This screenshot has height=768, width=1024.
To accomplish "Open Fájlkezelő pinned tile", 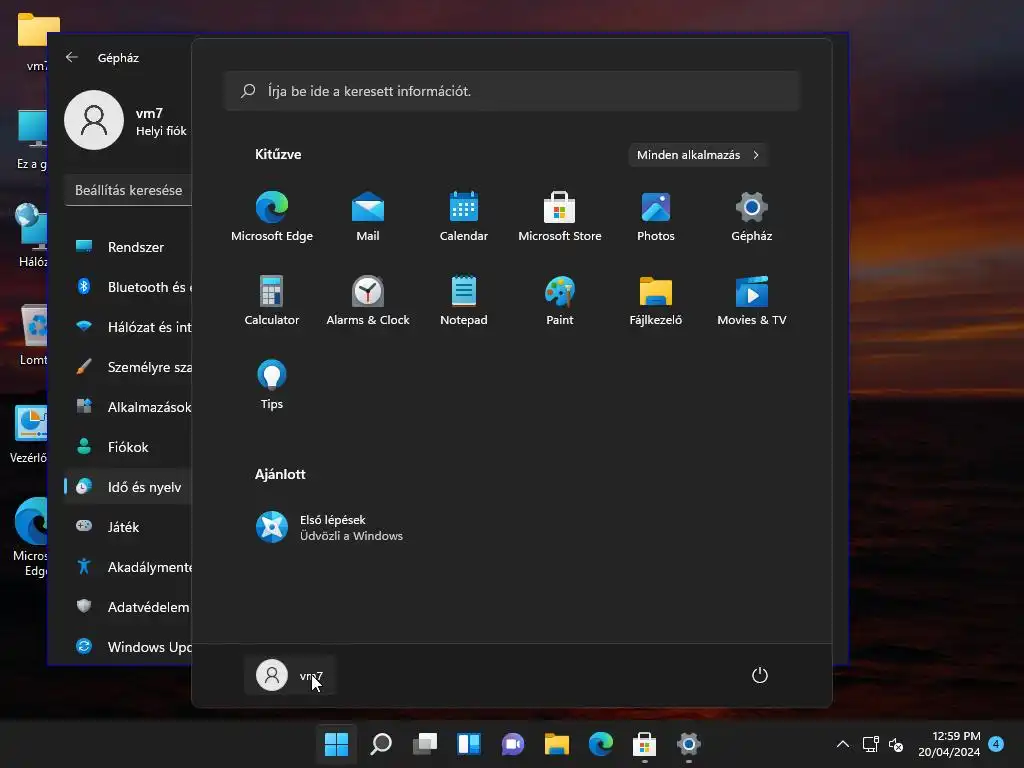I will click(656, 300).
